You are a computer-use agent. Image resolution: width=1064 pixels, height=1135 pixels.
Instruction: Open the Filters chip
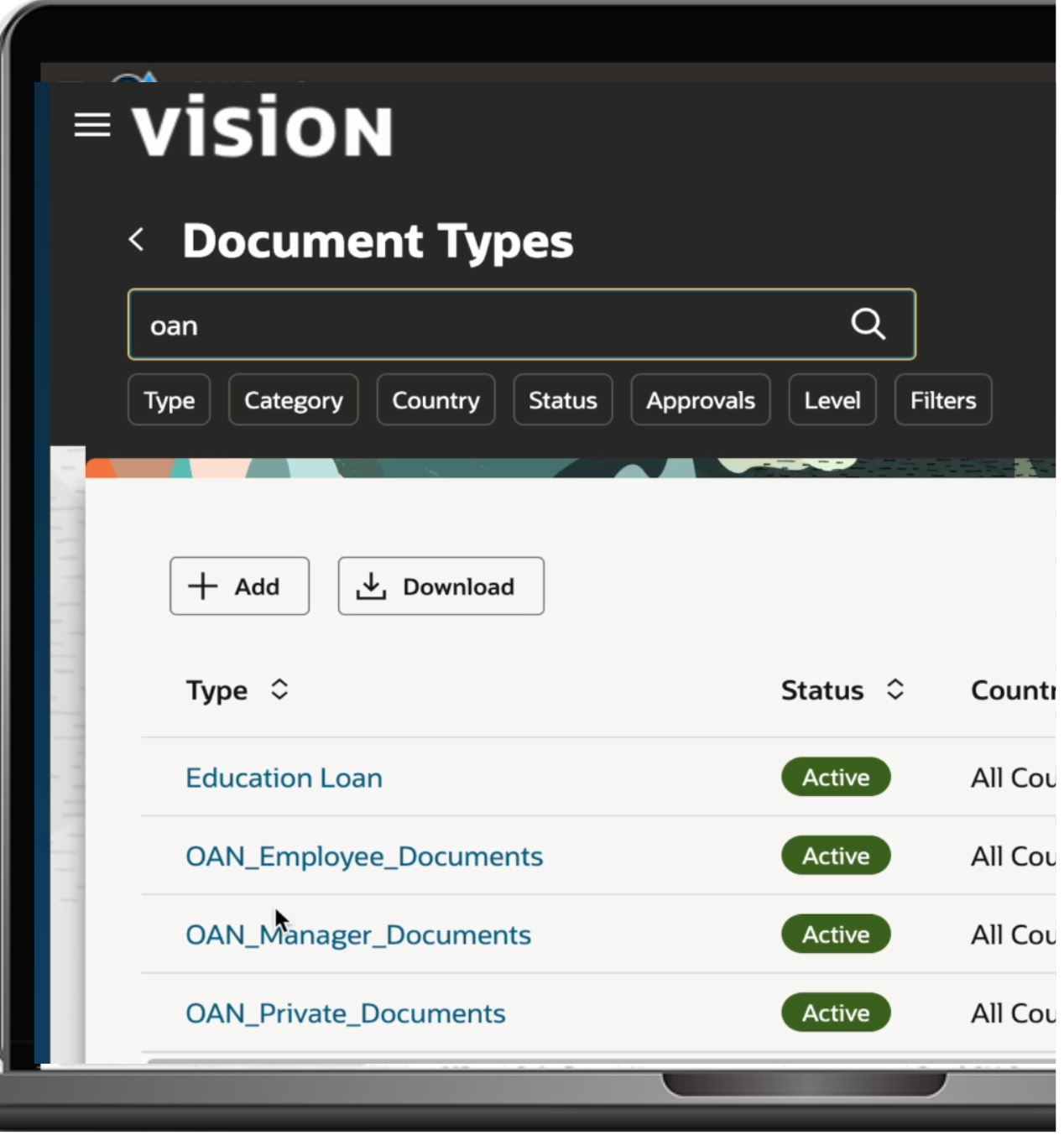943,400
